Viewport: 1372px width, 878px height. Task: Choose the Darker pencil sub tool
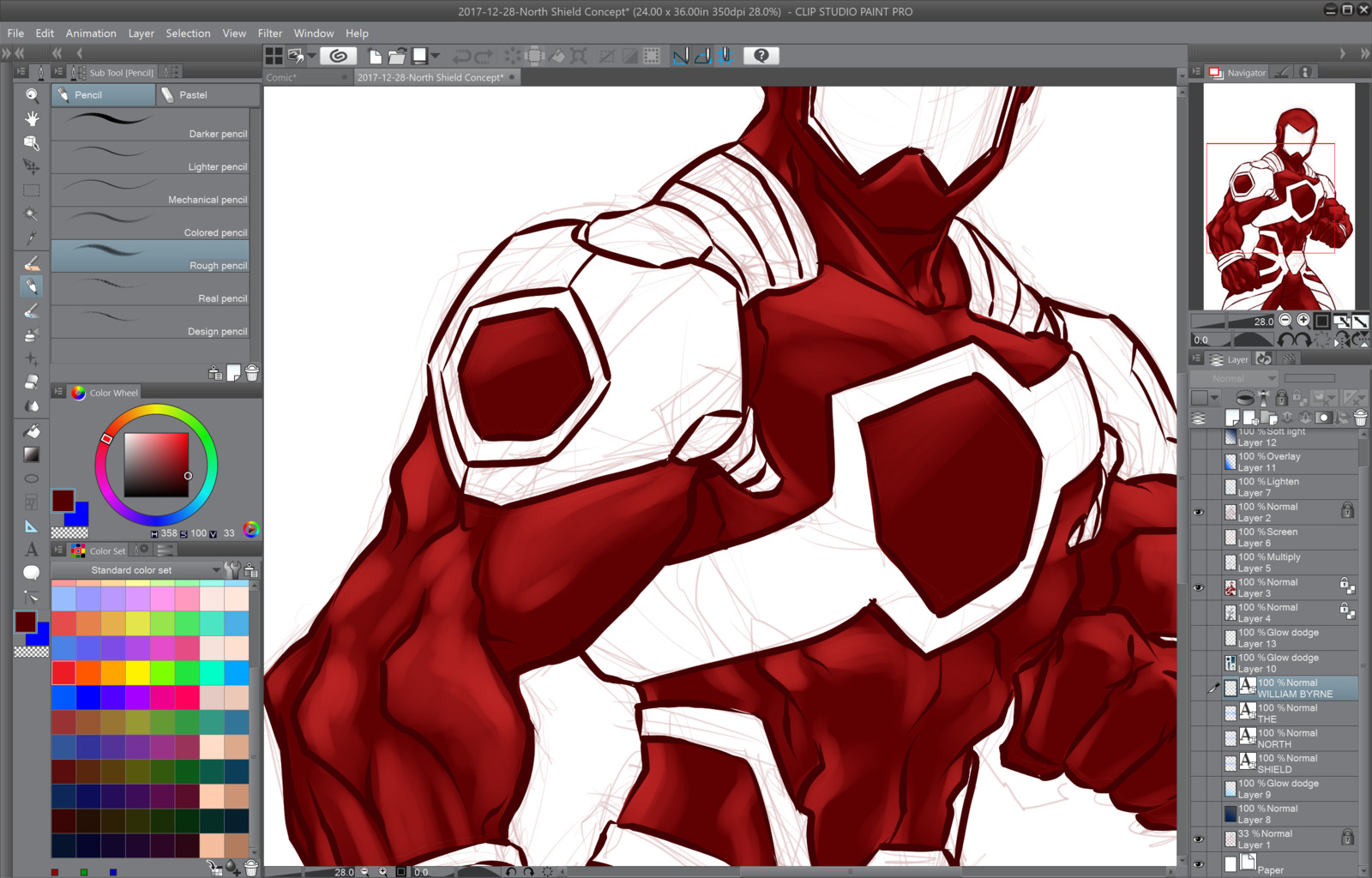pyautogui.click(x=150, y=124)
